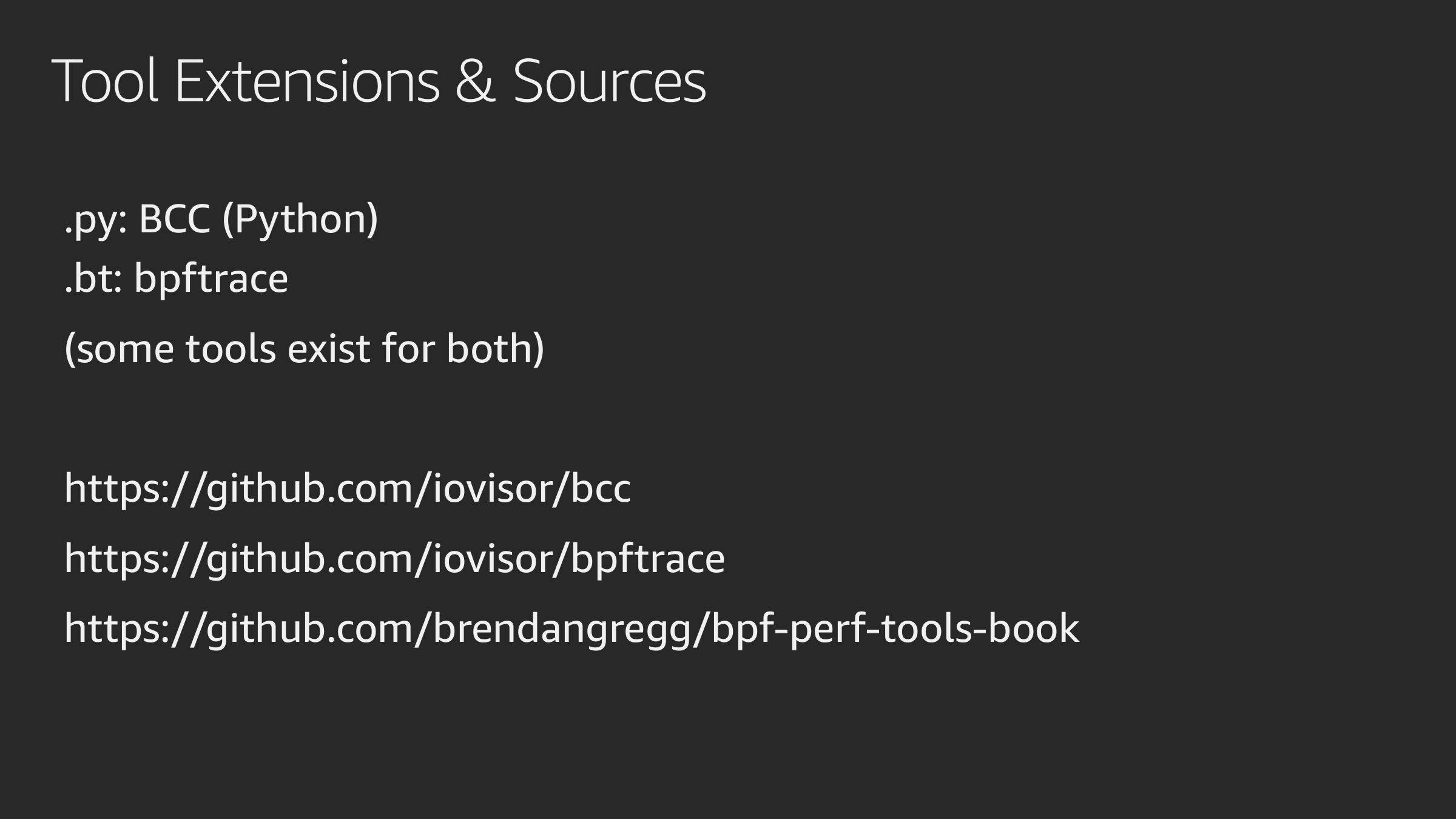Click "BCC" in the .py line
The image size is (1456, 819).
tap(175, 218)
